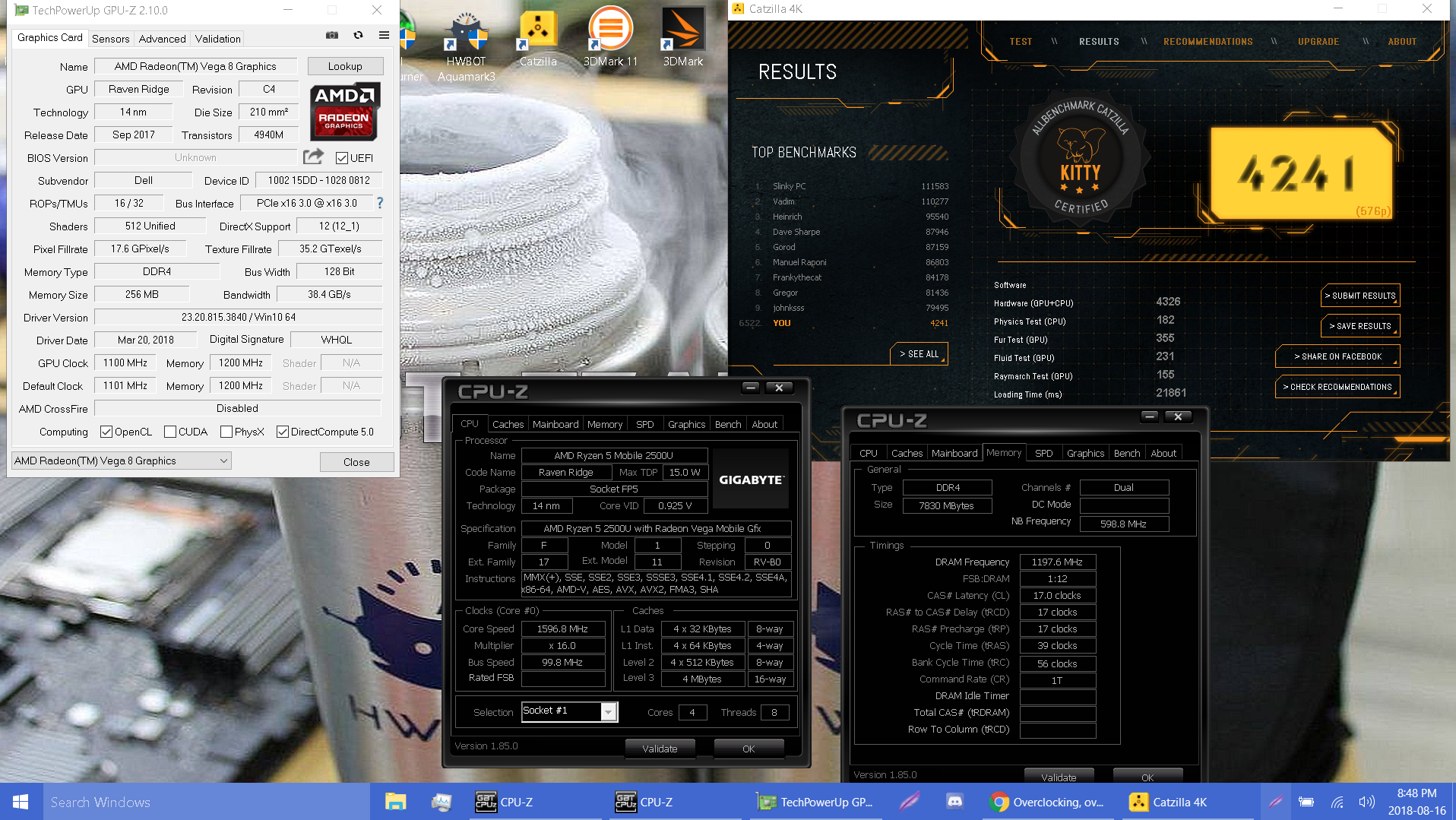Open 3DMark desktop shortcut icon

[682, 38]
